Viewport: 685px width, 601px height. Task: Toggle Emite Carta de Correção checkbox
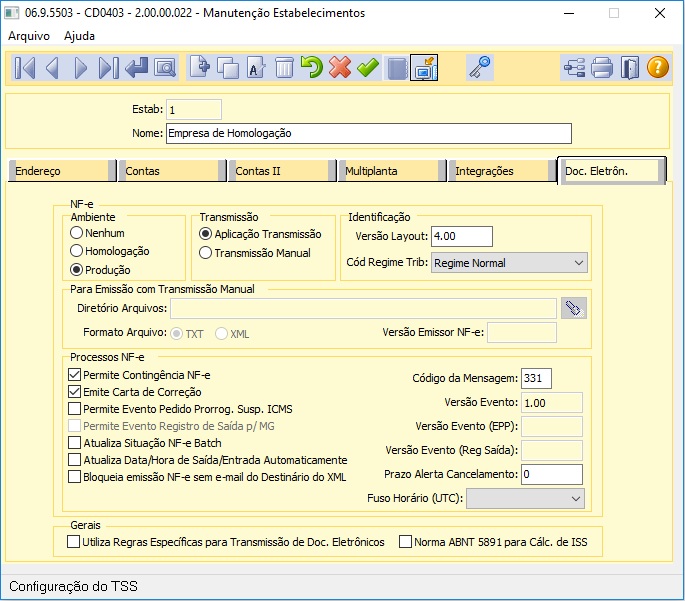74,392
